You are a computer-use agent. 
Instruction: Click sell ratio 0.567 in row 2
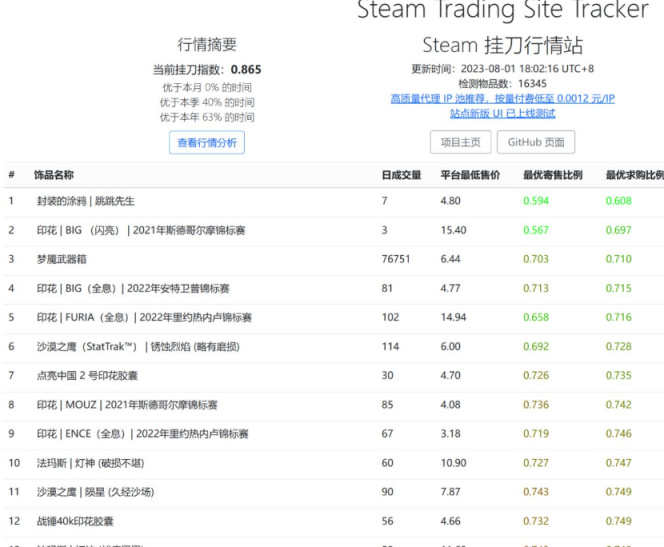tap(536, 230)
